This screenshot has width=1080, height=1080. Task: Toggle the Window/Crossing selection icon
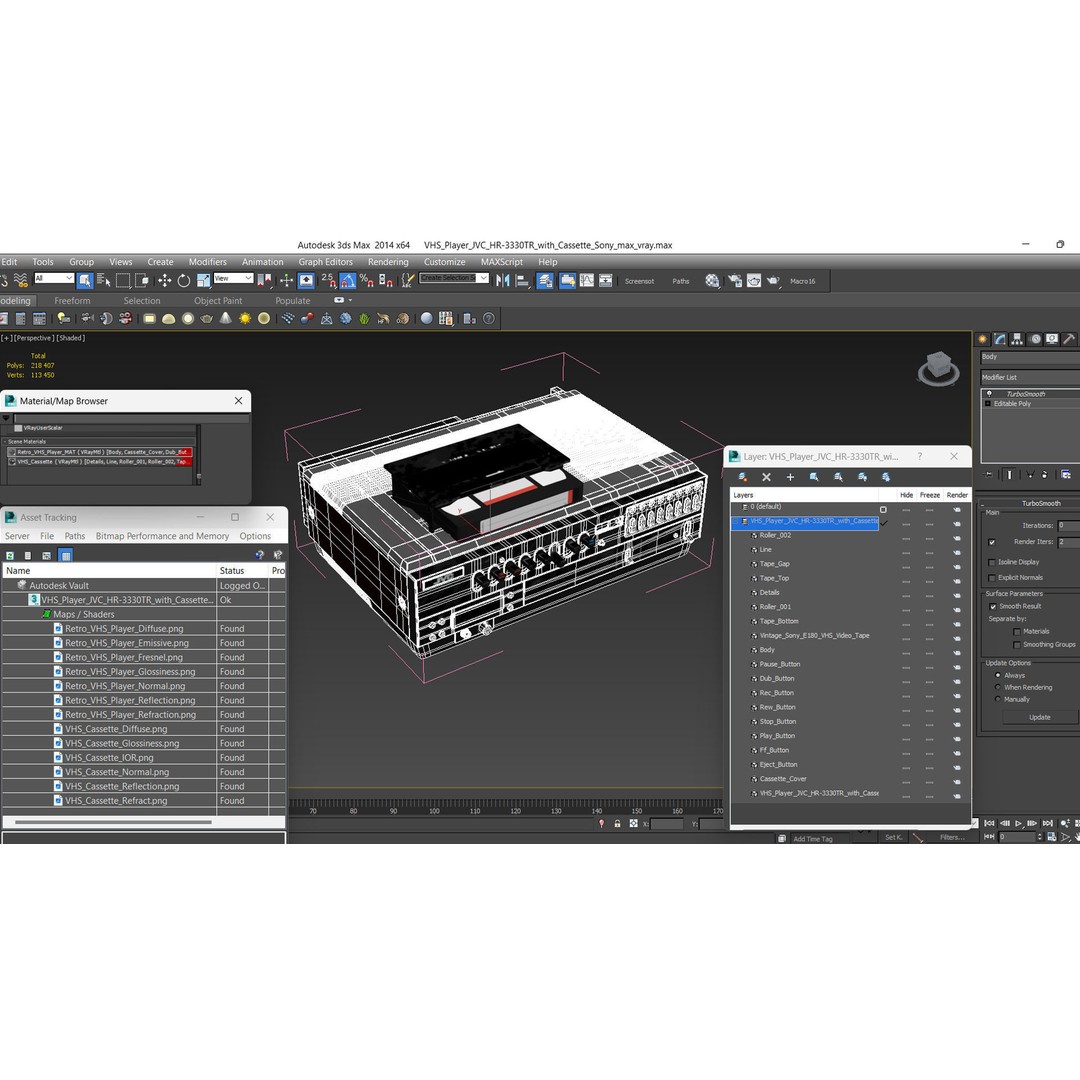[142, 280]
